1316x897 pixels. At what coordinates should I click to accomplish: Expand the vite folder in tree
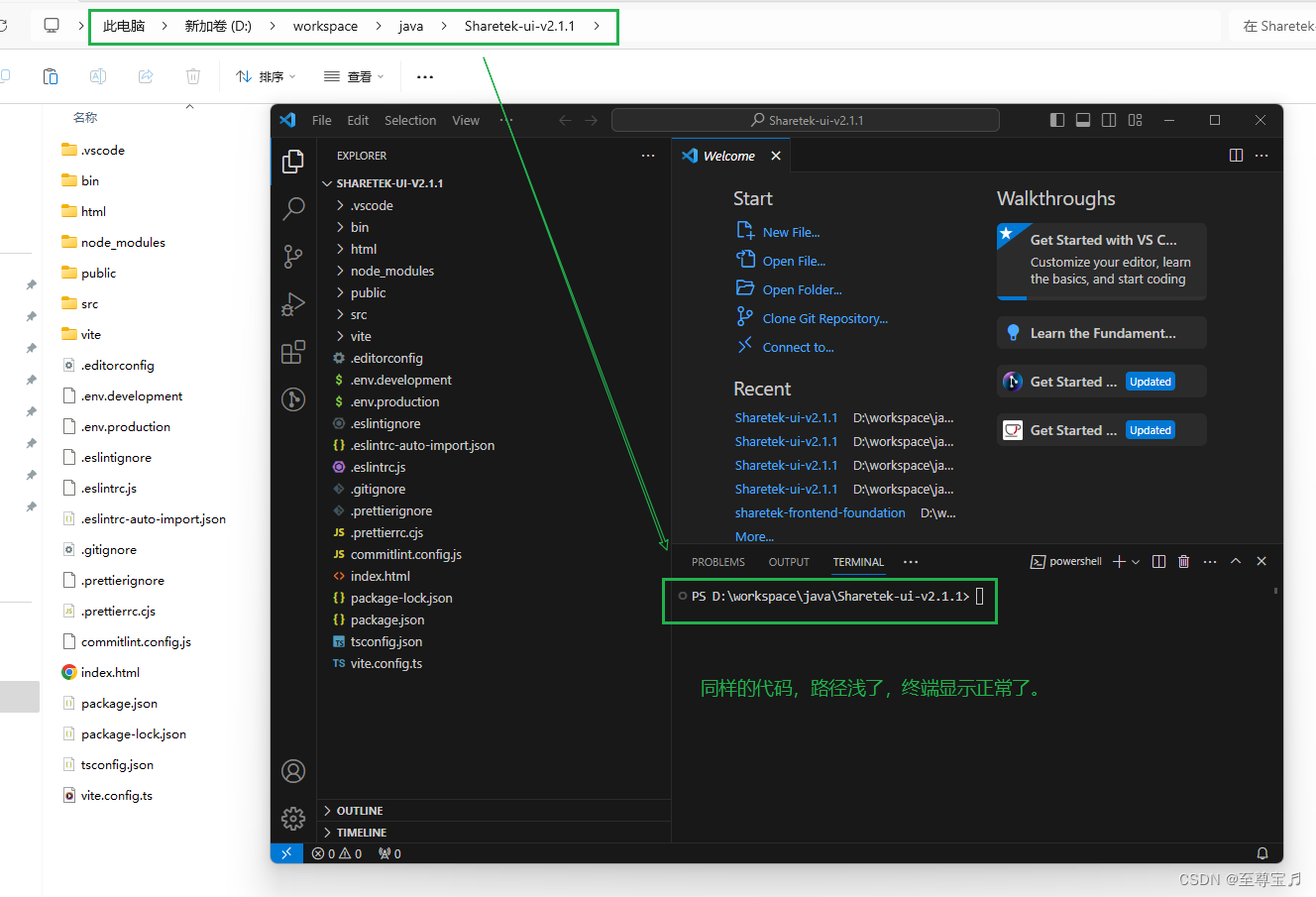493,336
